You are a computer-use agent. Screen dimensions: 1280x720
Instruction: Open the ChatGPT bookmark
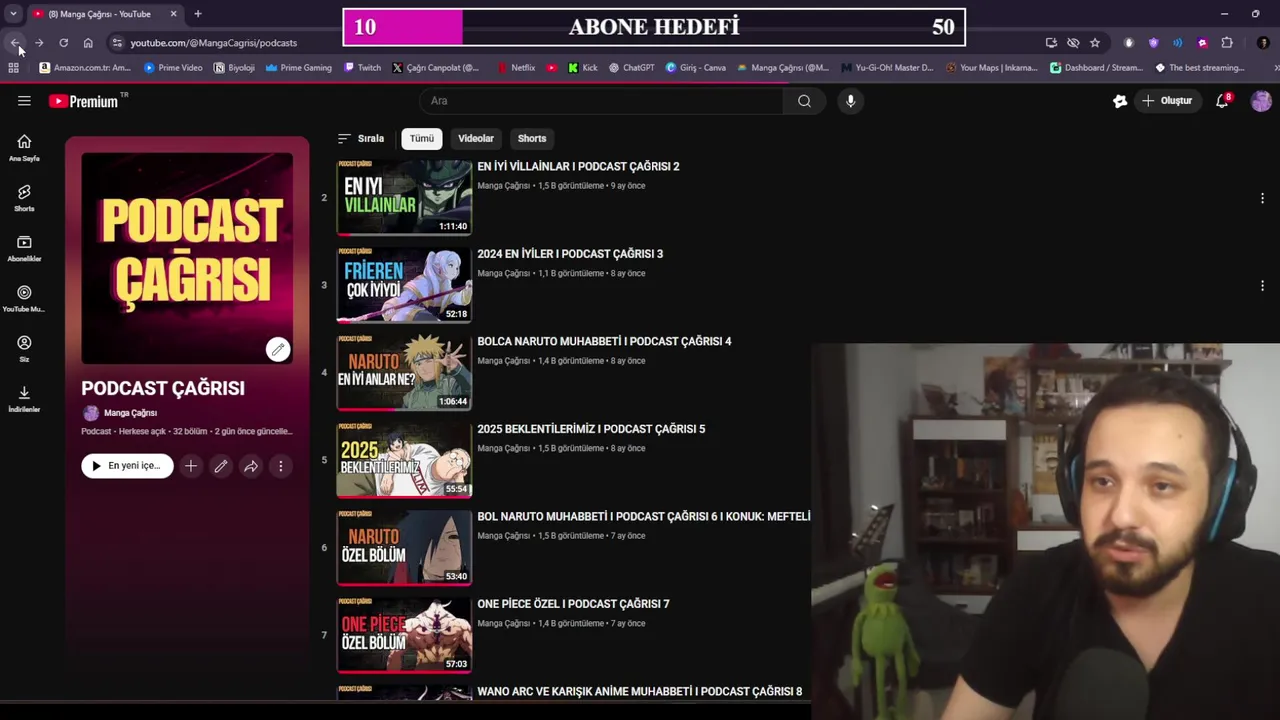pyautogui.click(x=632, y=68)
